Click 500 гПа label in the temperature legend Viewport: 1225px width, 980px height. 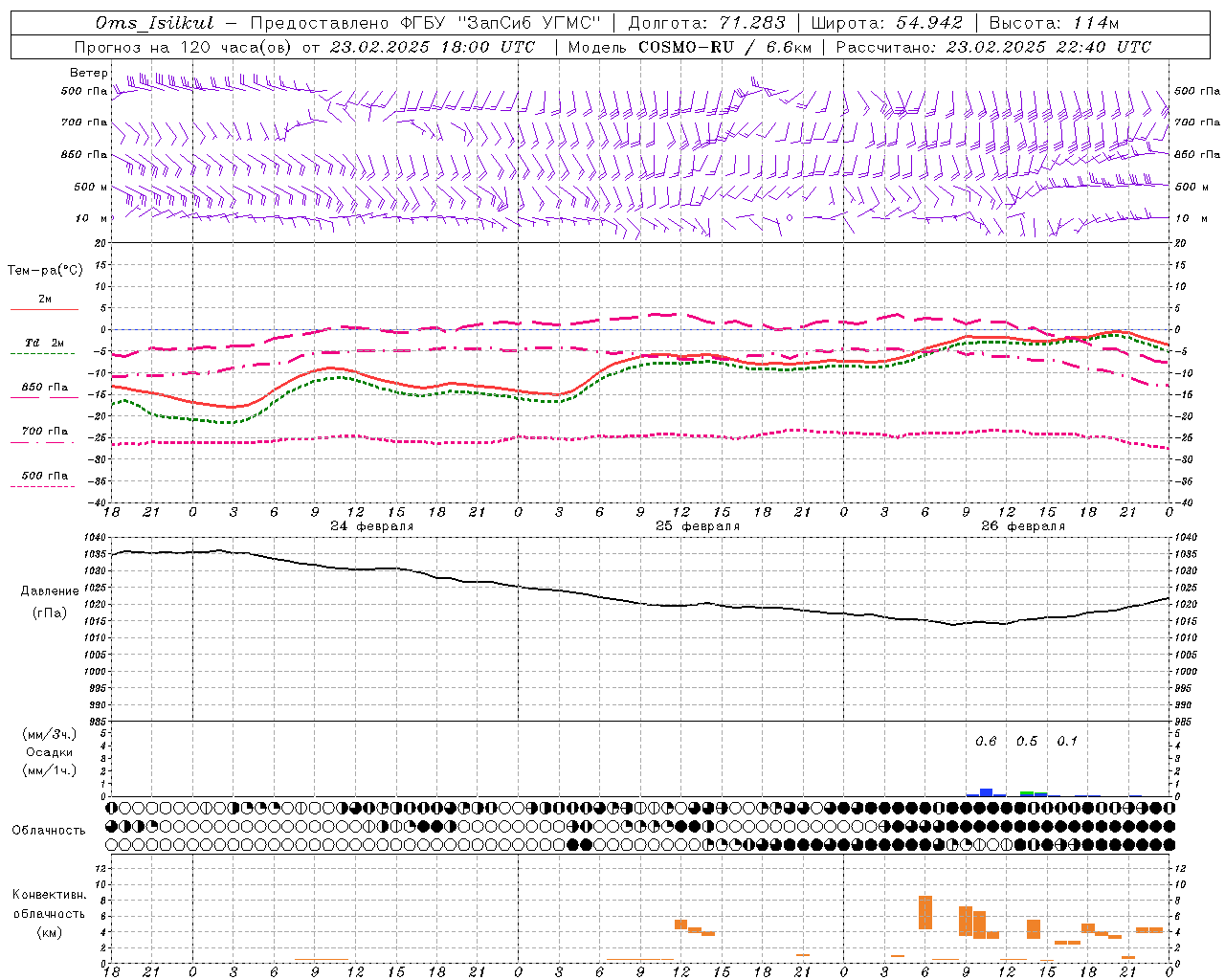click(x=45, y=476)
